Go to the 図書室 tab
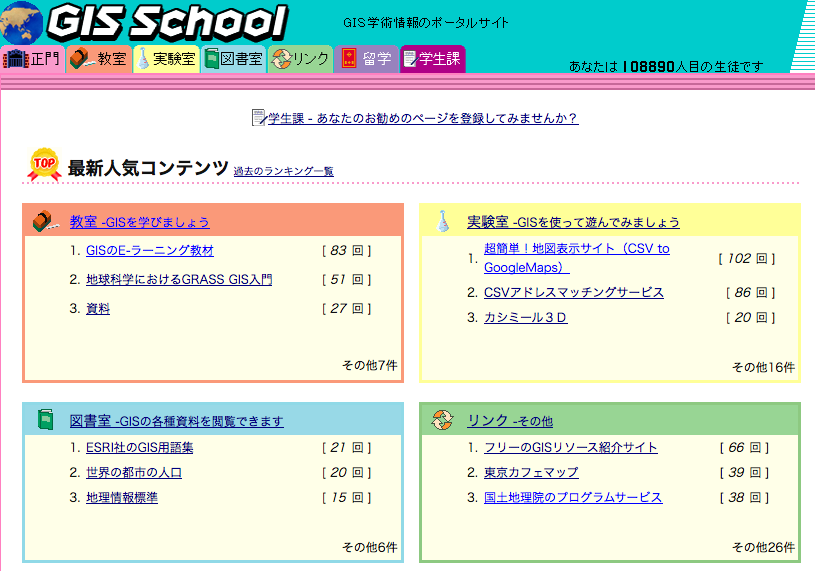The height and width of the screenshot is (571, 815). 233,59
